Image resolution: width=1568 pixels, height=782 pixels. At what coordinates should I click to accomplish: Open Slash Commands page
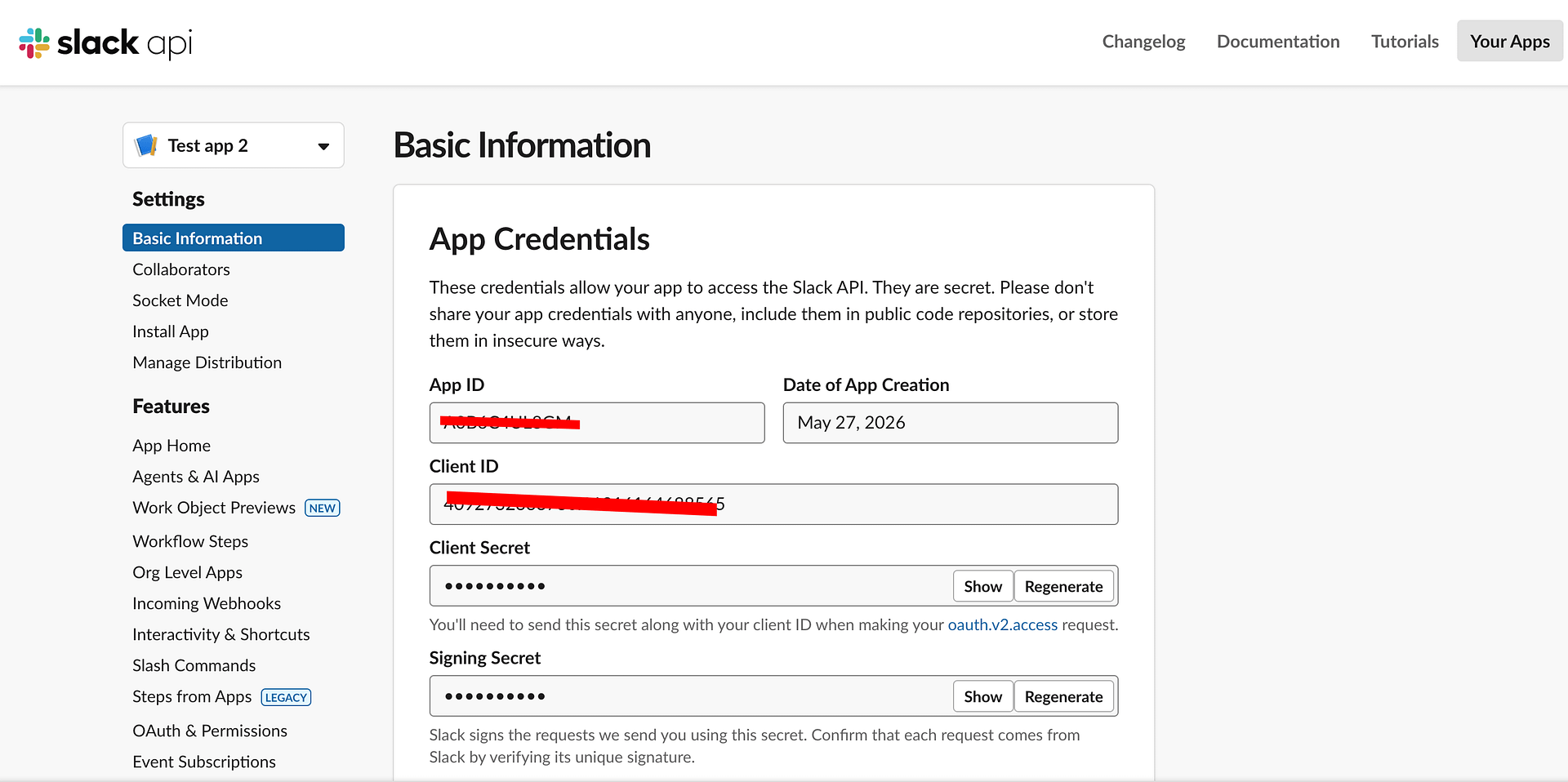(x=194, y=665)
